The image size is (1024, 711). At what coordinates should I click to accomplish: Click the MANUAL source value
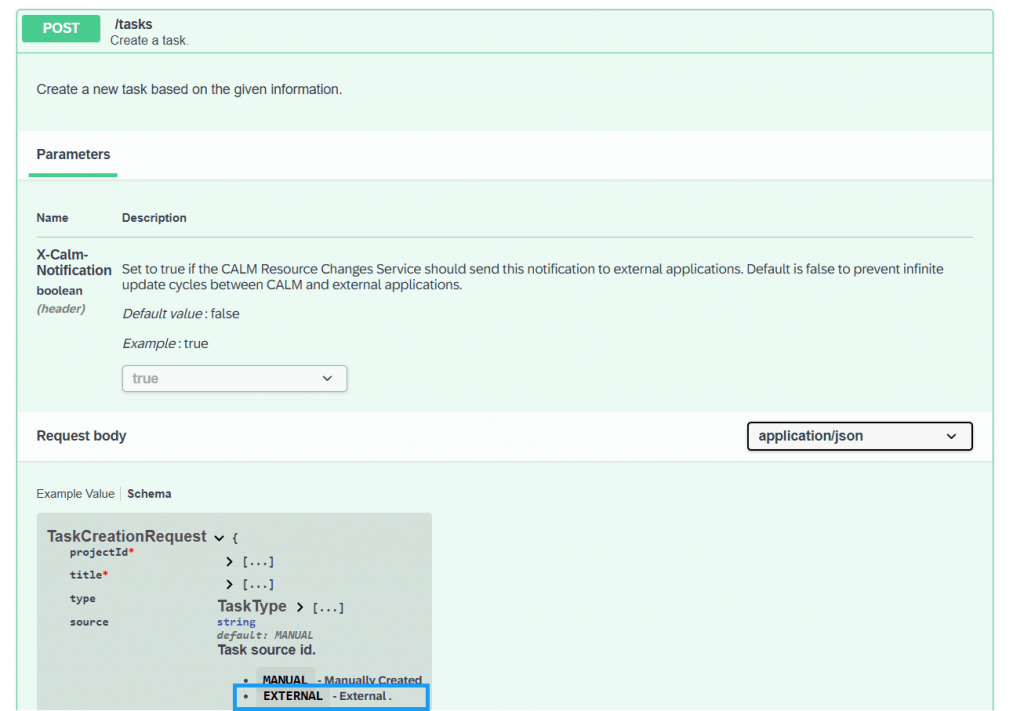pyautogui.click(x=285, y=680)
